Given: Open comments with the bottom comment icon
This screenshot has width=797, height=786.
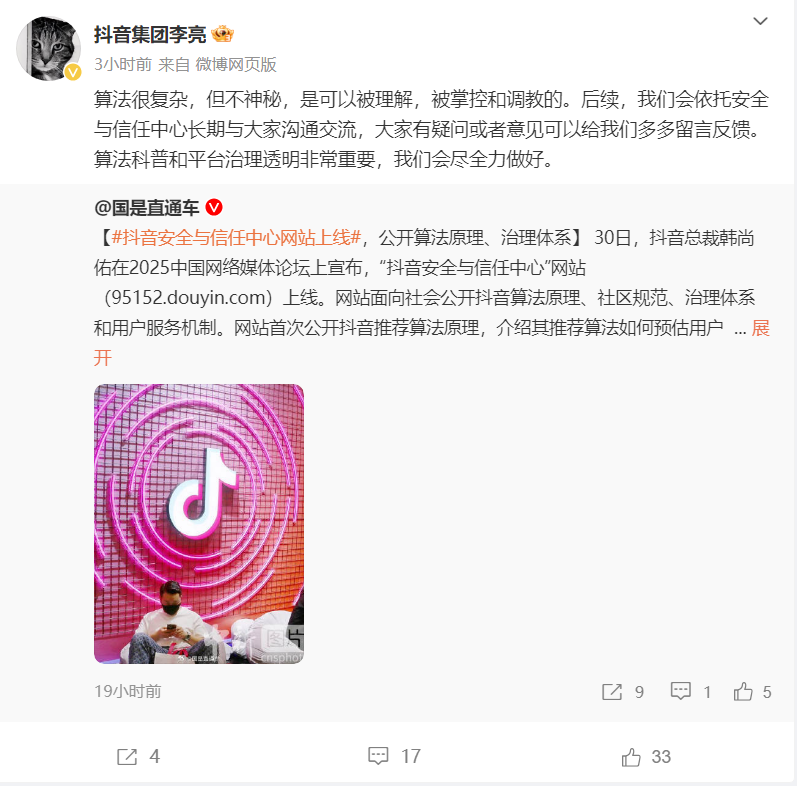Looking at the screenshot, I should pos(378,756).
